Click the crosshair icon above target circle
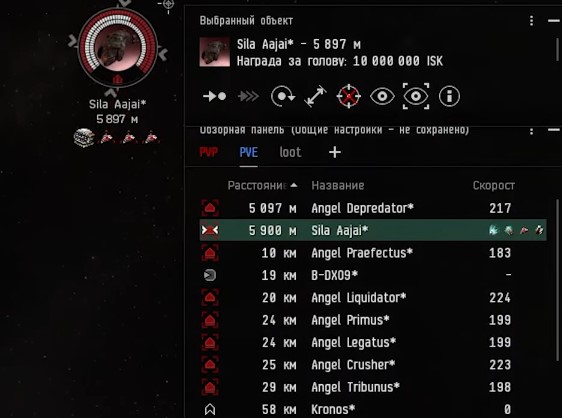562x418 pixels. (x=168, y=5)
